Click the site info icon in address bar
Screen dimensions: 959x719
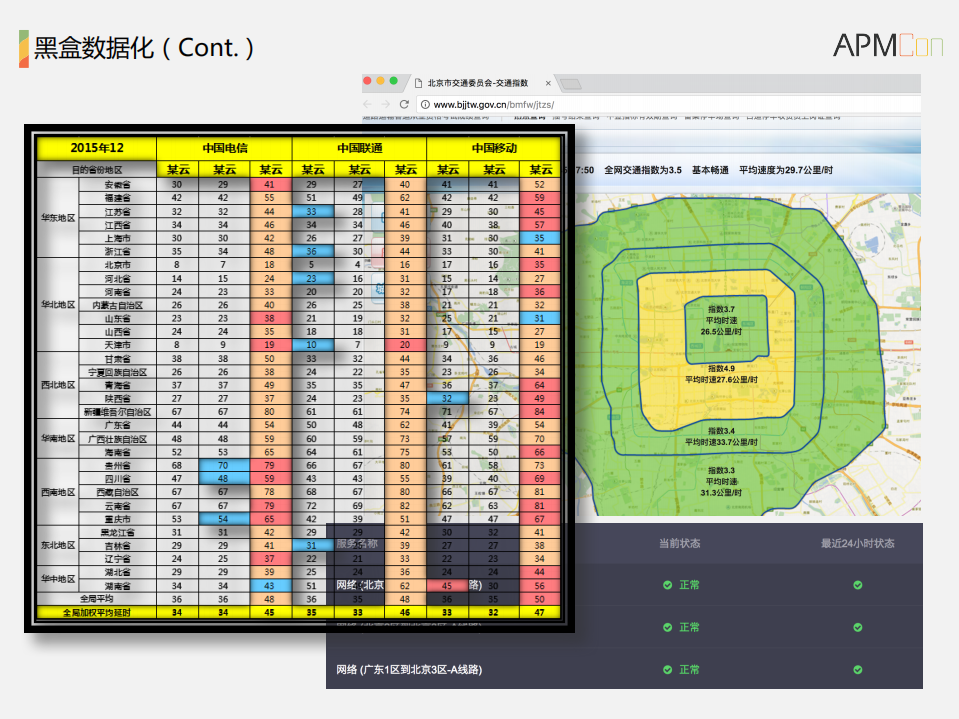click(x=424, y=104)
